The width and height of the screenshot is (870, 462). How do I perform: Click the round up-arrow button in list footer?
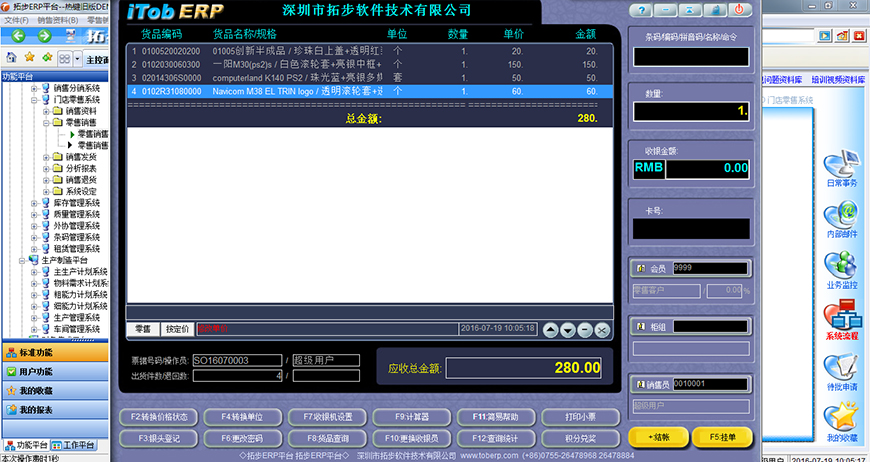550,329
